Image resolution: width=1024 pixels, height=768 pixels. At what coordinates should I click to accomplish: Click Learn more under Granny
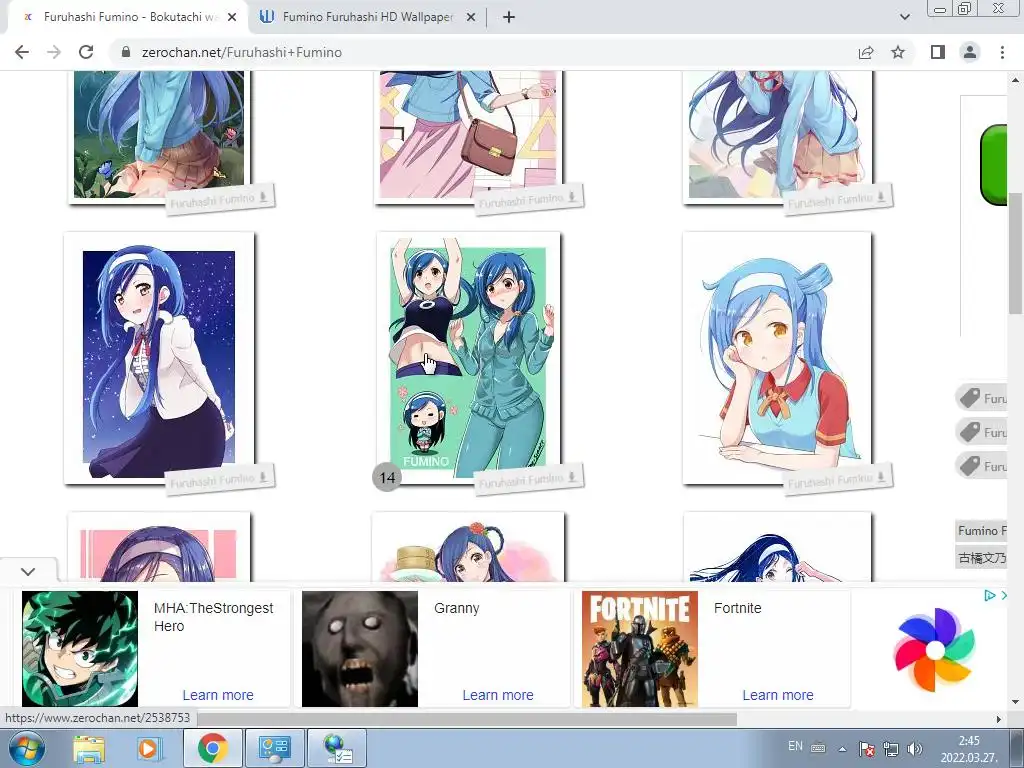point(498,695)
